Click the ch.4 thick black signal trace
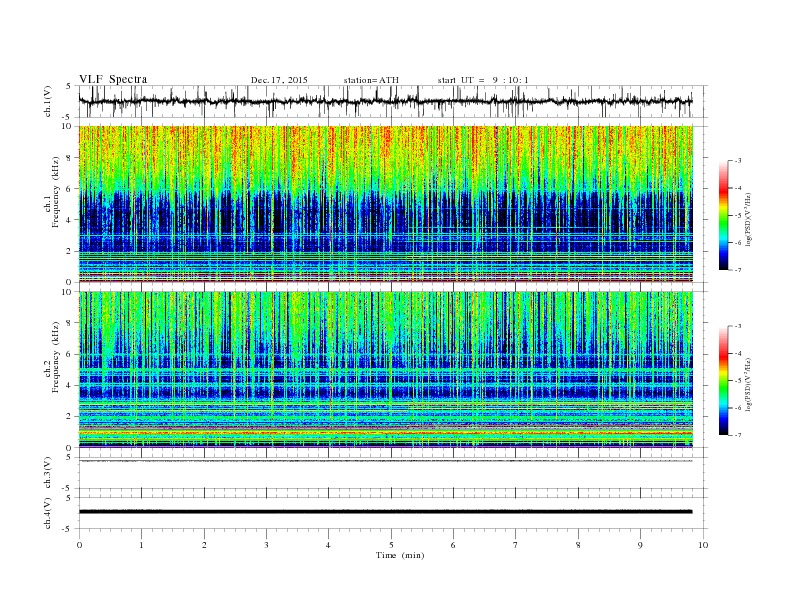The width and height of the screenshot is (792, 612). pos(386,512)
